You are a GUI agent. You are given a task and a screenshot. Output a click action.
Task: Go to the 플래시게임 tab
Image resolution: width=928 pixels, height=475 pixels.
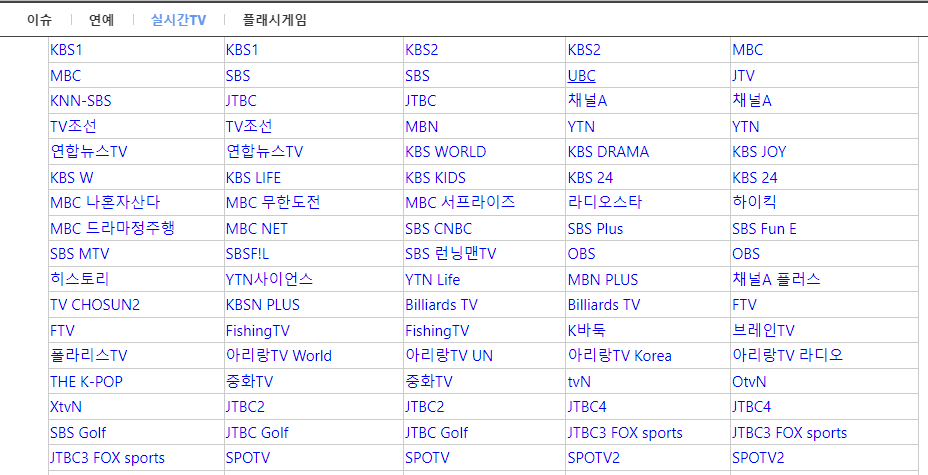coord(275,20)
